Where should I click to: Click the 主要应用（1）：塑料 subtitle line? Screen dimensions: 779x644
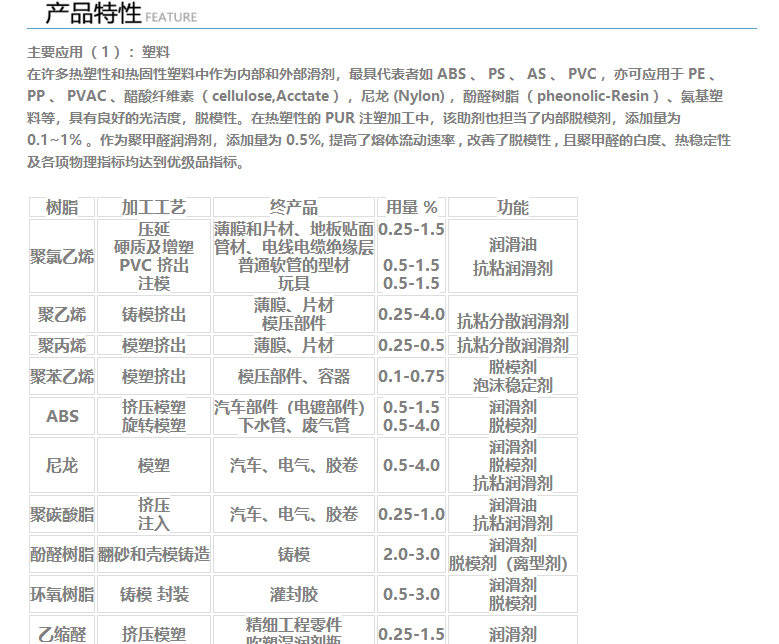click(98, 52)
